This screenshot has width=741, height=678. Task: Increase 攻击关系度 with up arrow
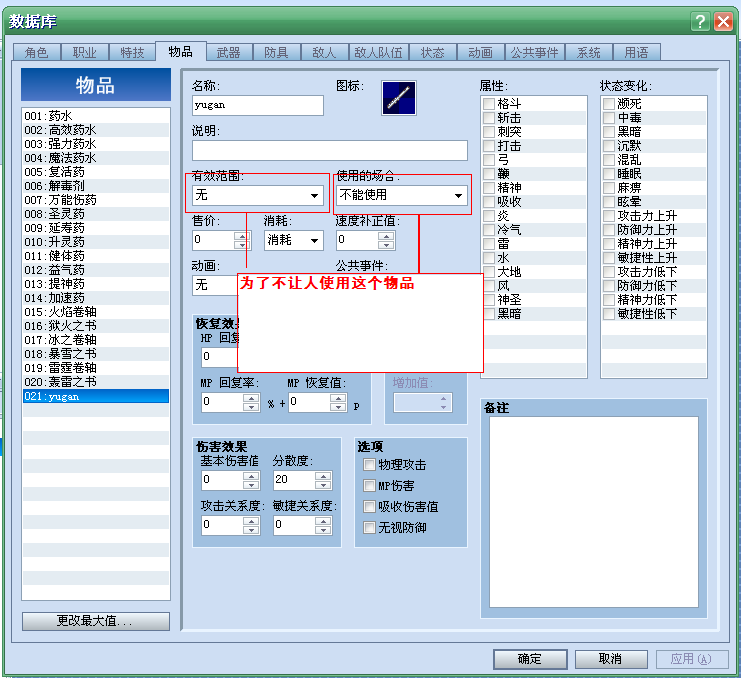pyautogui.click(x=251, y=520)
